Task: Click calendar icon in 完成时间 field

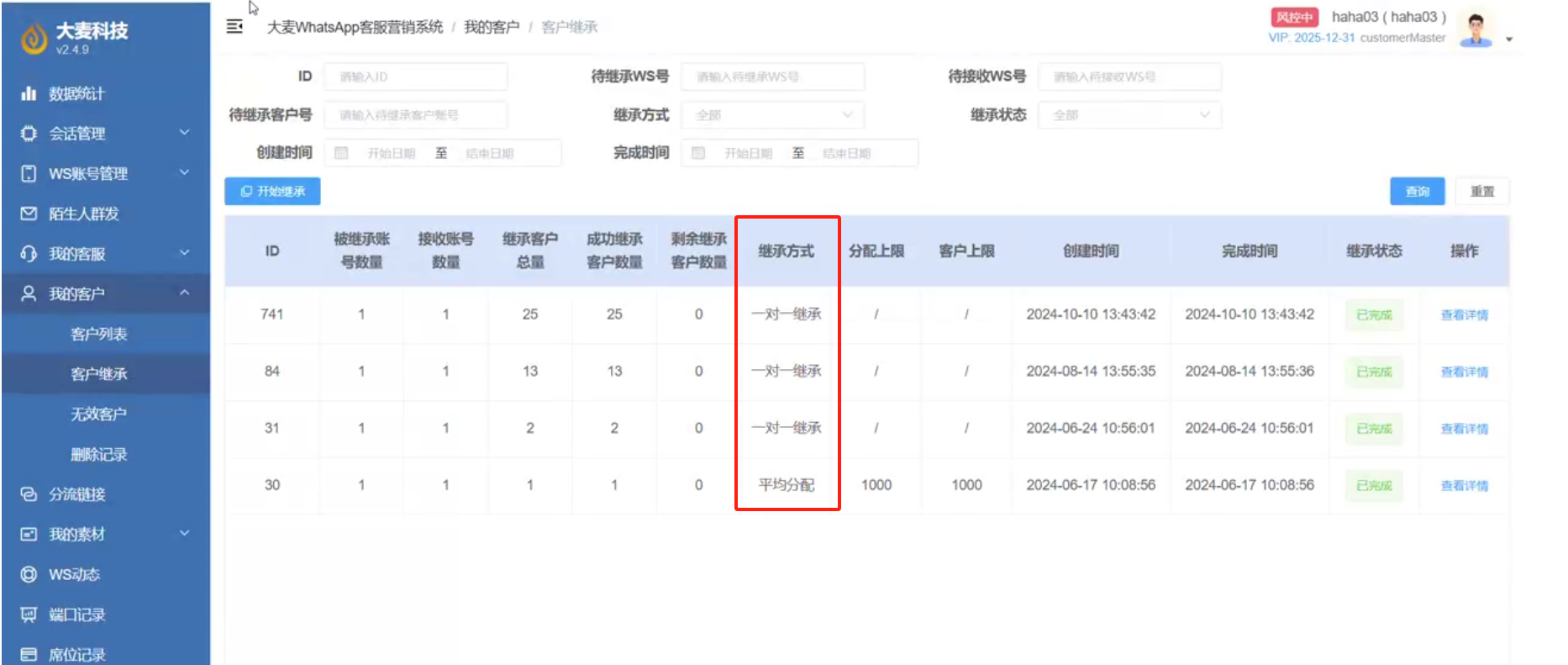Action: tap(698, 153)
